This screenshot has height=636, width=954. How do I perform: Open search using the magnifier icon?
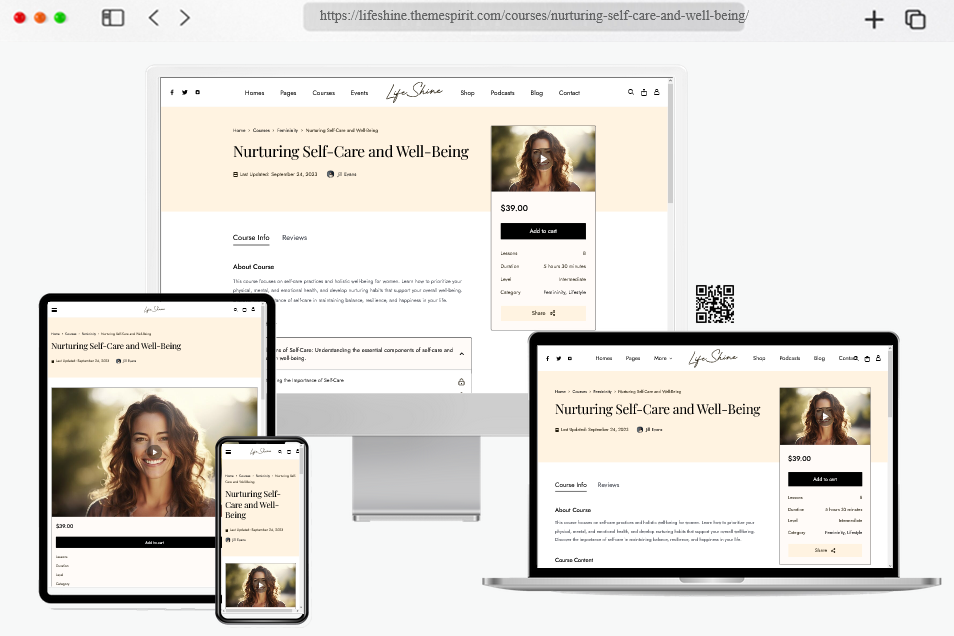tap(630, 92)
